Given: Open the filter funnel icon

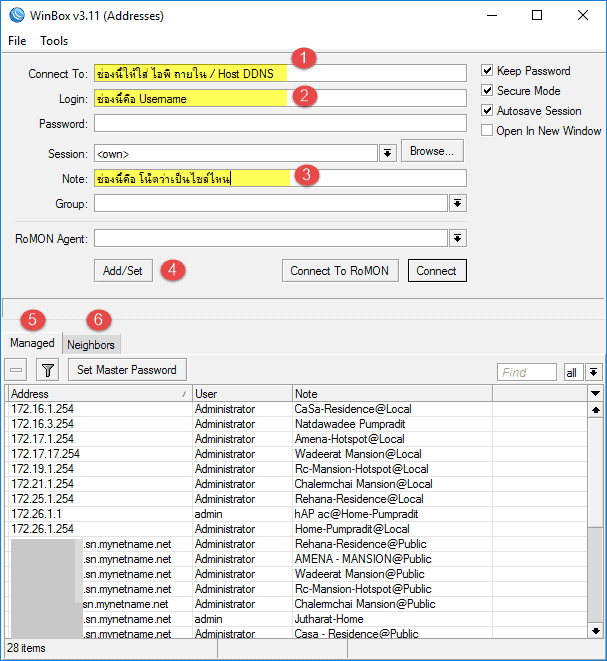Looking at the screenshot, I should pyautogui.click(x=47, y=370).
